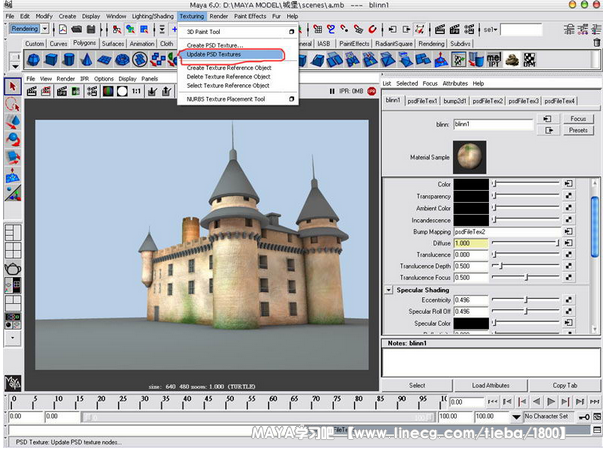Click the red IPR stop icon

point(371,92)
